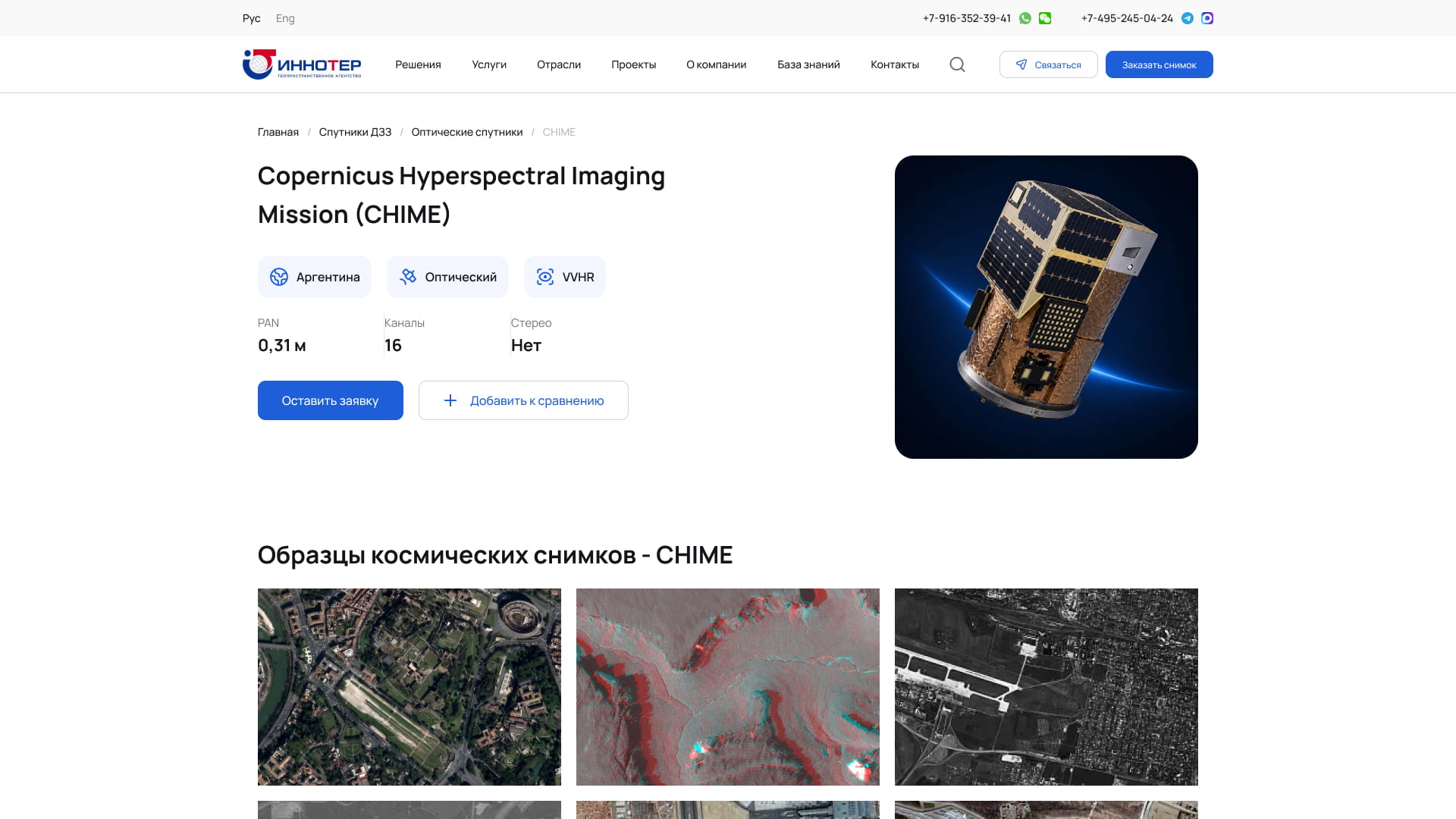Image resolution: width=1456 pixels, height=819 pixels.
Task: Switch language to Eng
Action: 285,18
